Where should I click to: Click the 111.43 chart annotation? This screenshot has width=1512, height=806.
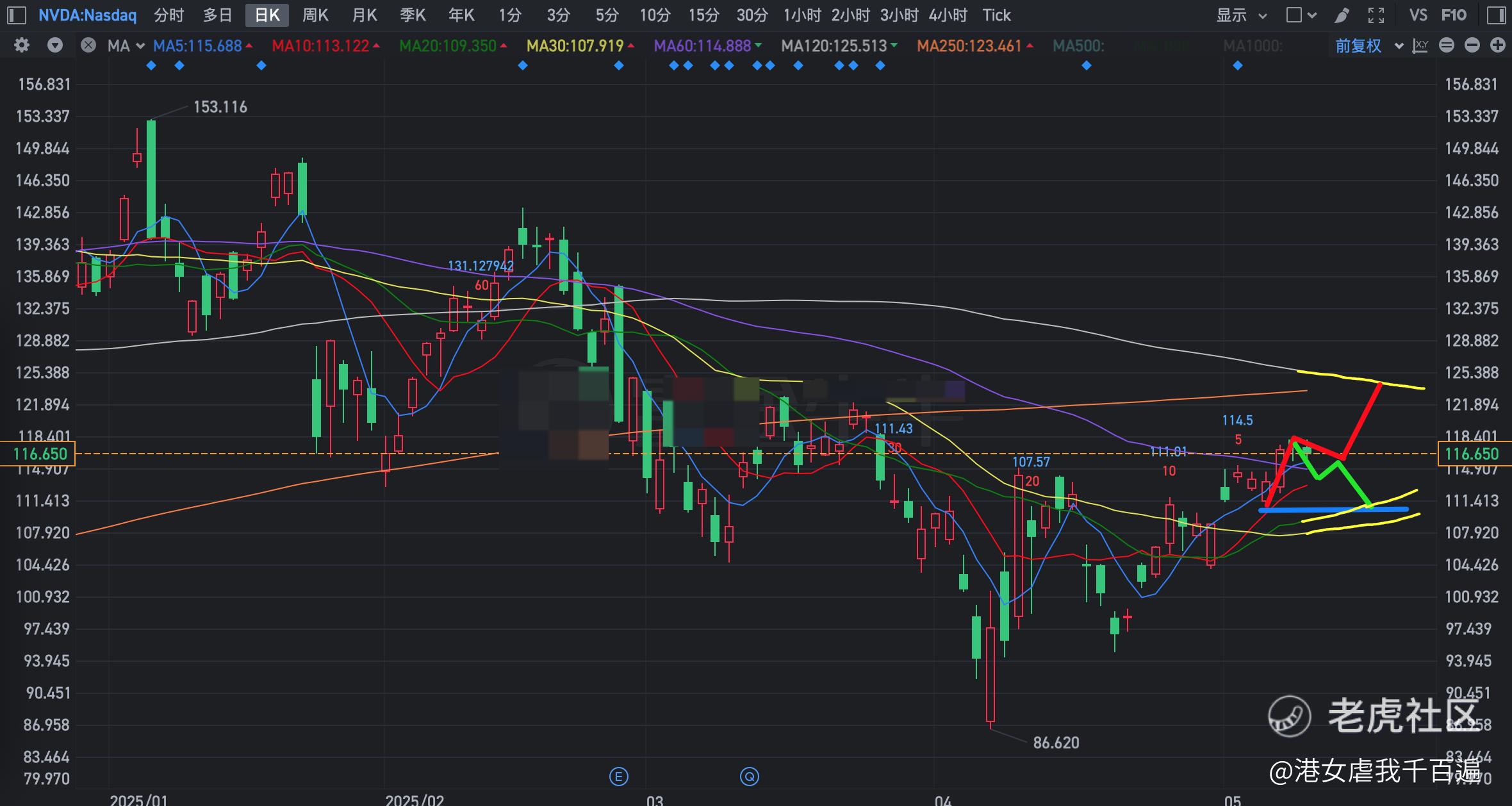click(x=894, y=429)
